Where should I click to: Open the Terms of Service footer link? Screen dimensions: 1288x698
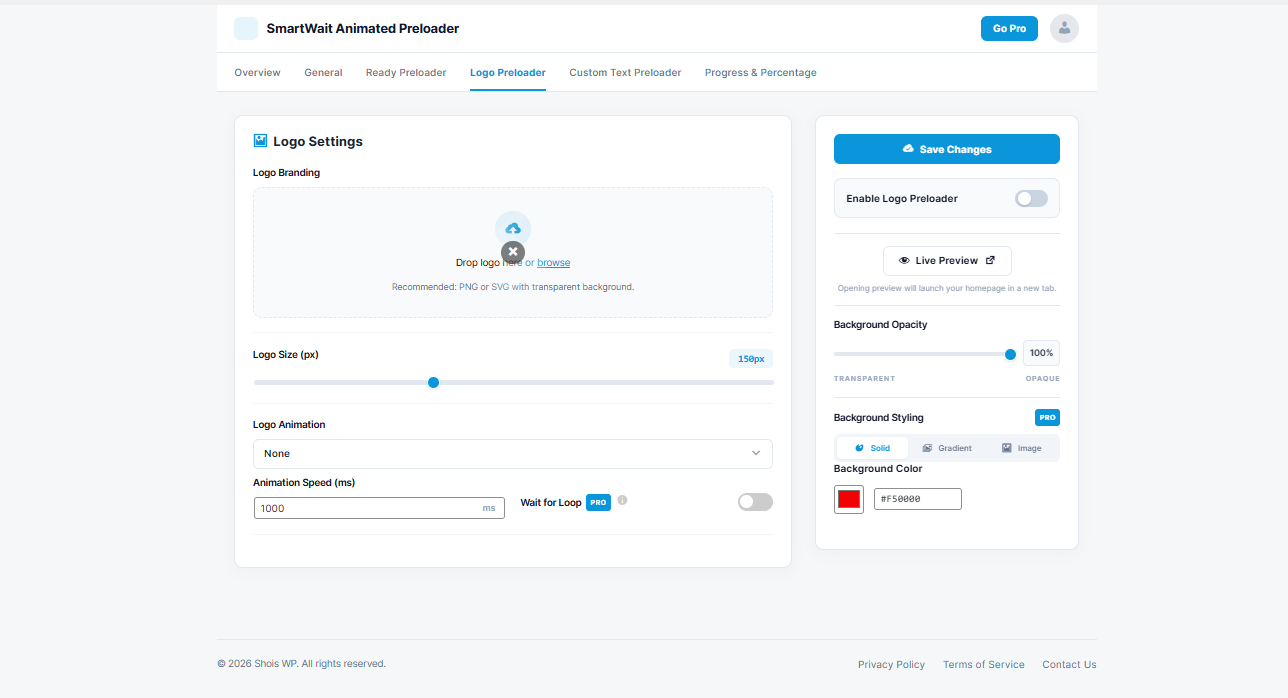click(984, 664)
